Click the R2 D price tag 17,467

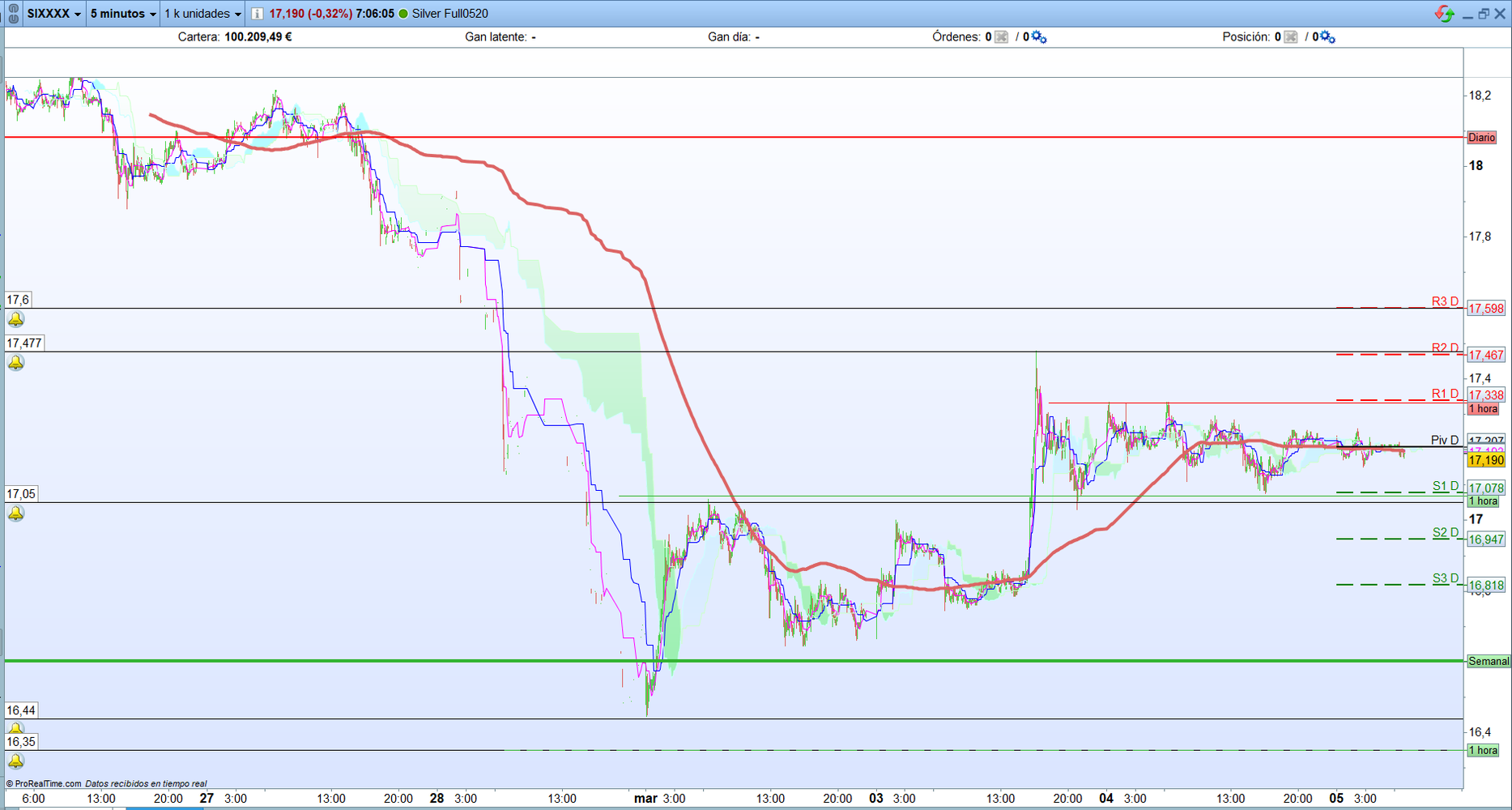click(1486, 355)
